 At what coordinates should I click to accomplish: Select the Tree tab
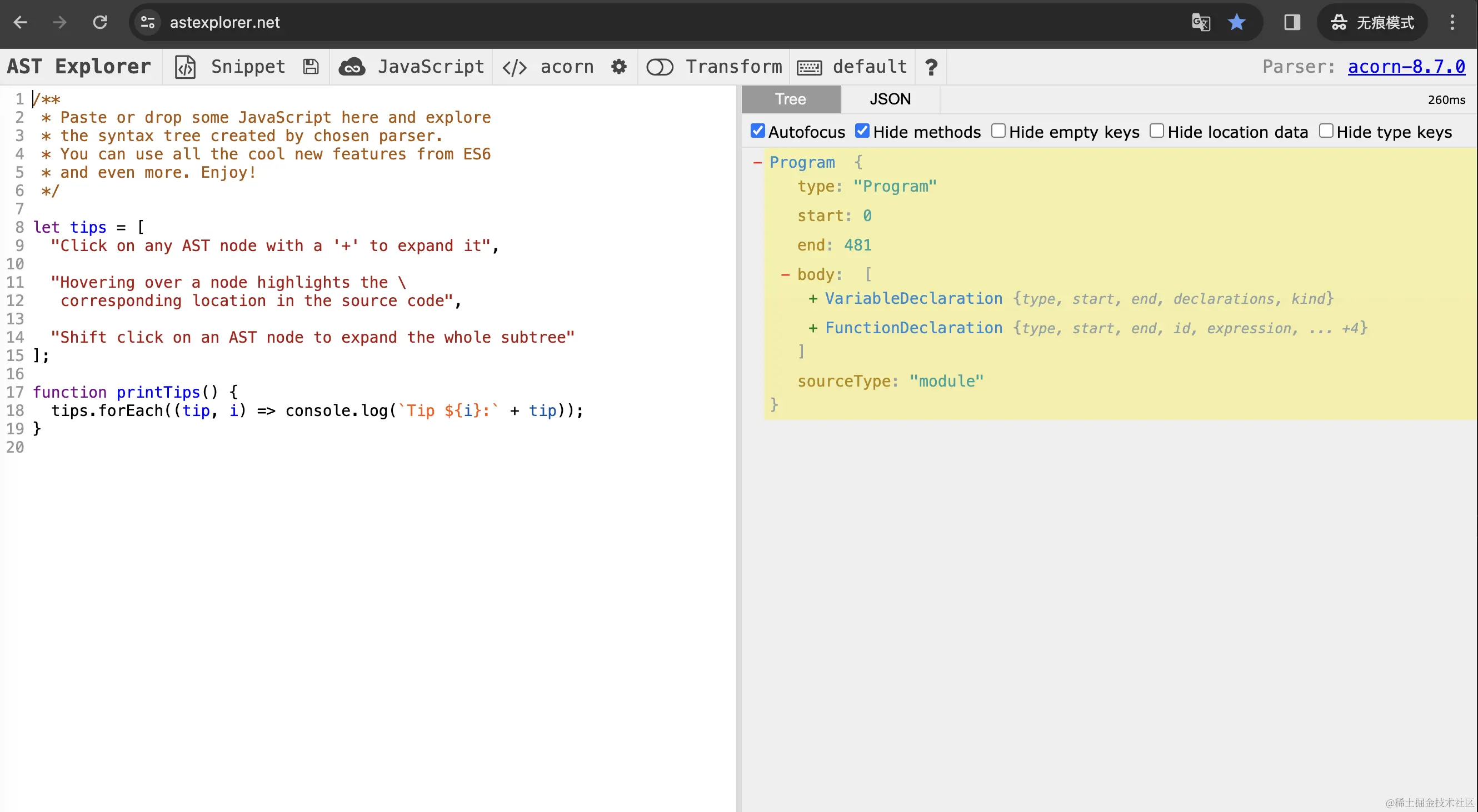tap(790, 99)
